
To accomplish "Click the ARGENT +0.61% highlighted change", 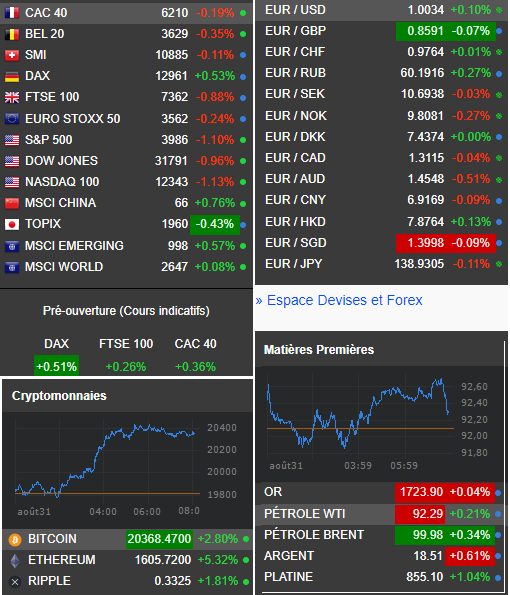I will (x=470, y=556).
